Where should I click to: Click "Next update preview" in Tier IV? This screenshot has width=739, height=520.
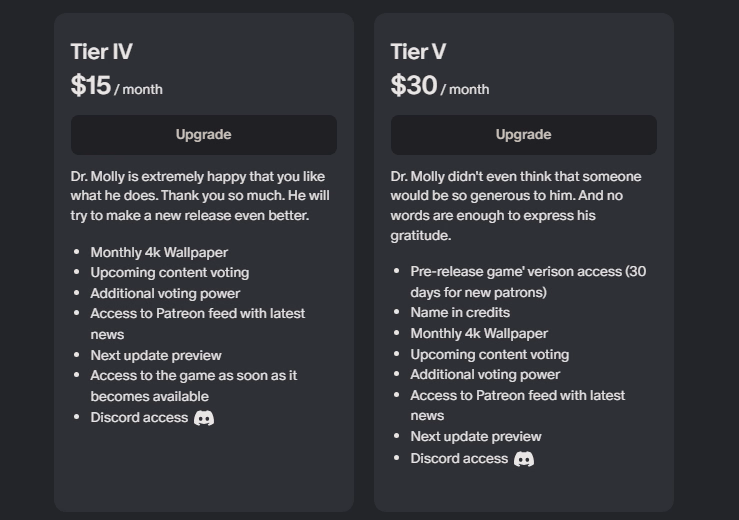point(156,355)
